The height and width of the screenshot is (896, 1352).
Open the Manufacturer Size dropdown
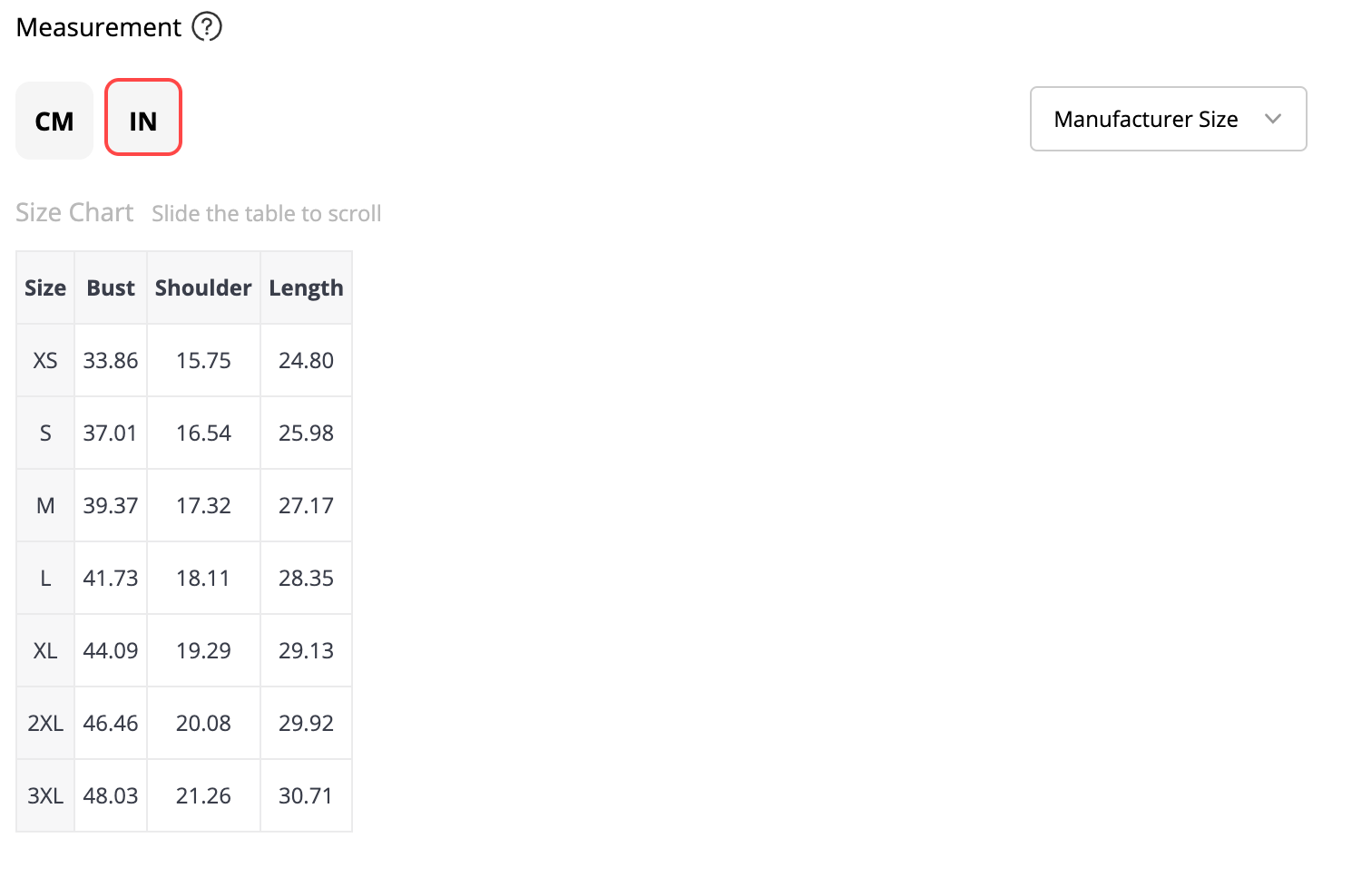[1168, 119]
